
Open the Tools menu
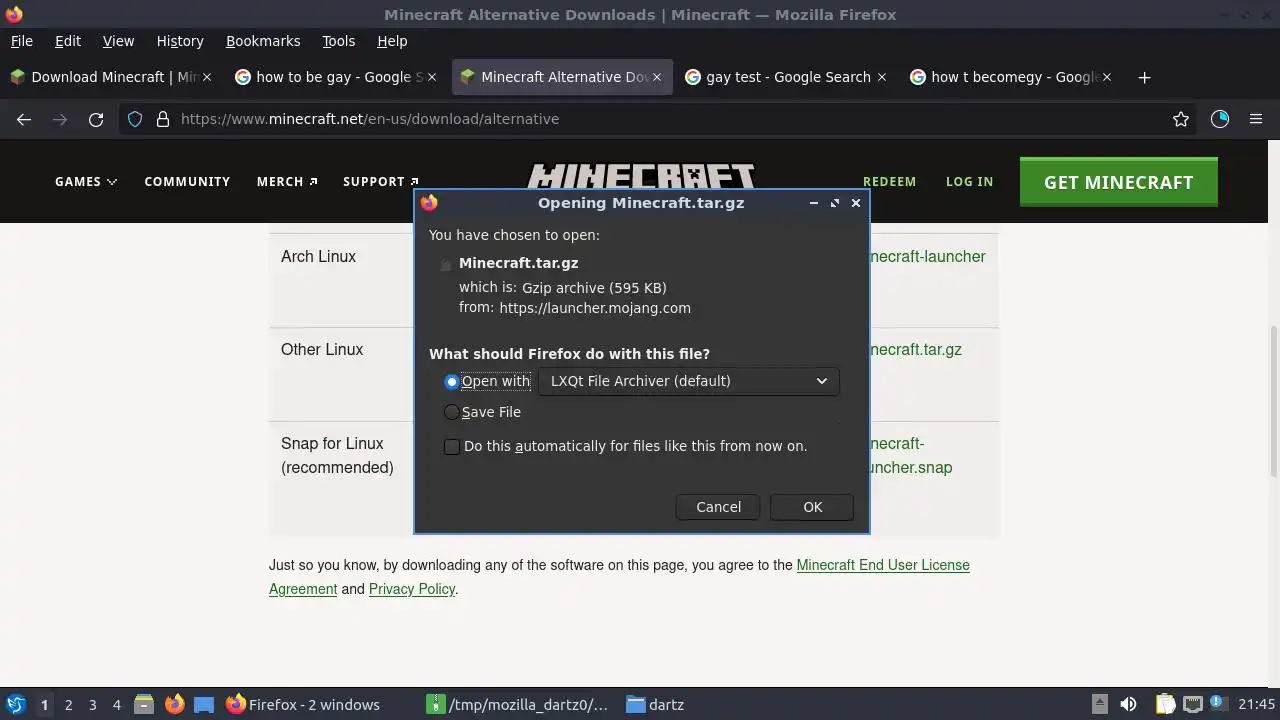[x=338, y=41]
